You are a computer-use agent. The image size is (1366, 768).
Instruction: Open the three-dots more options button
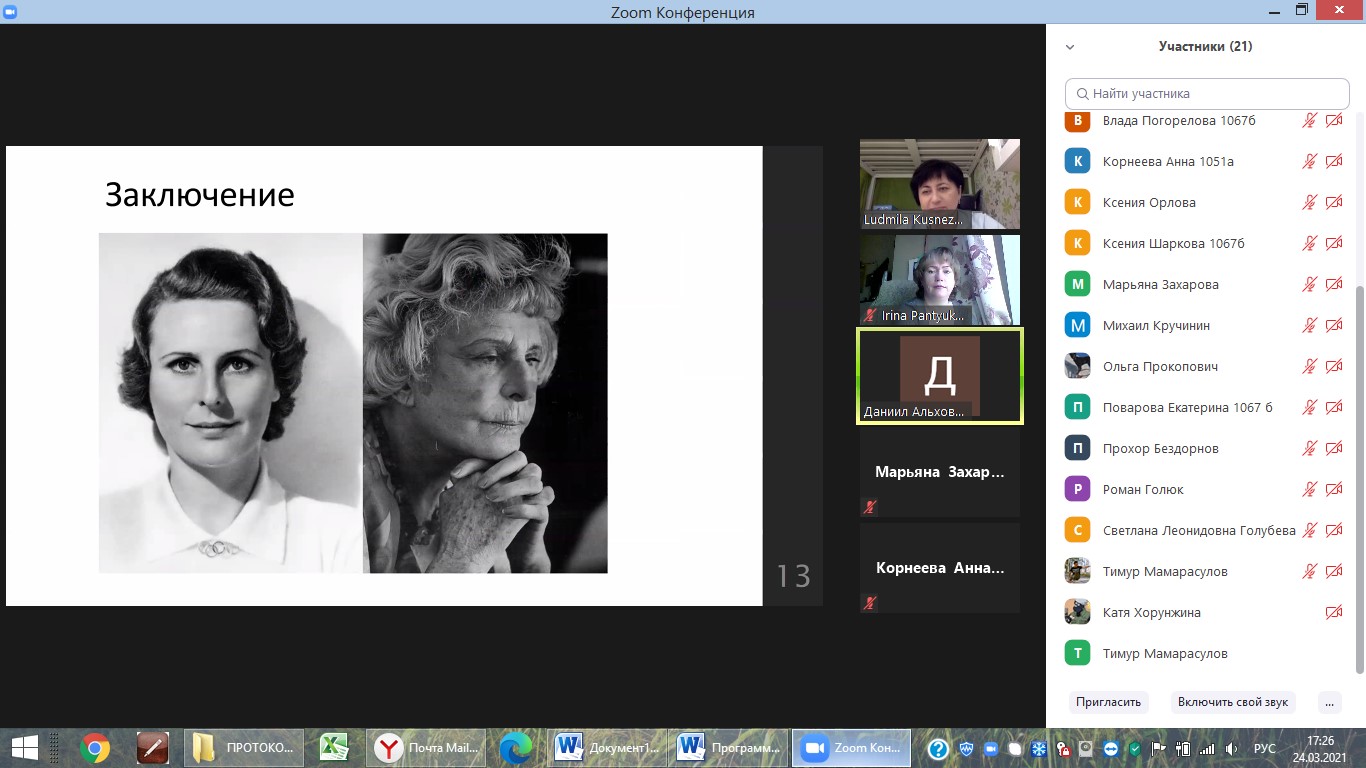point(1329,702)
